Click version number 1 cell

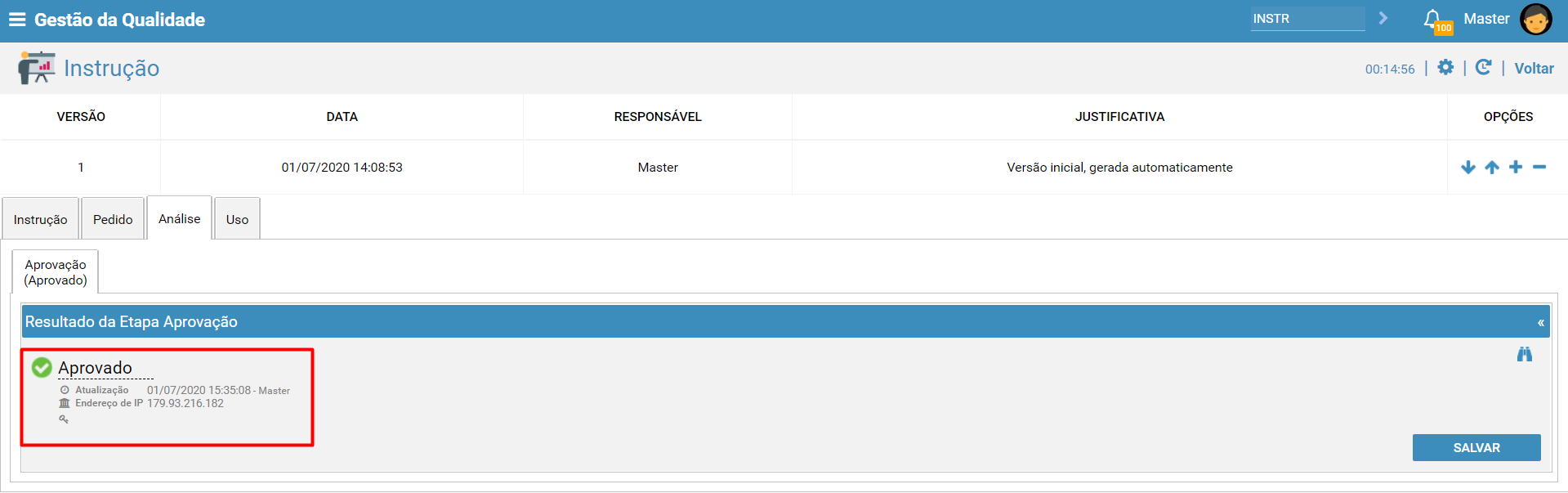[x=81, y=168]
